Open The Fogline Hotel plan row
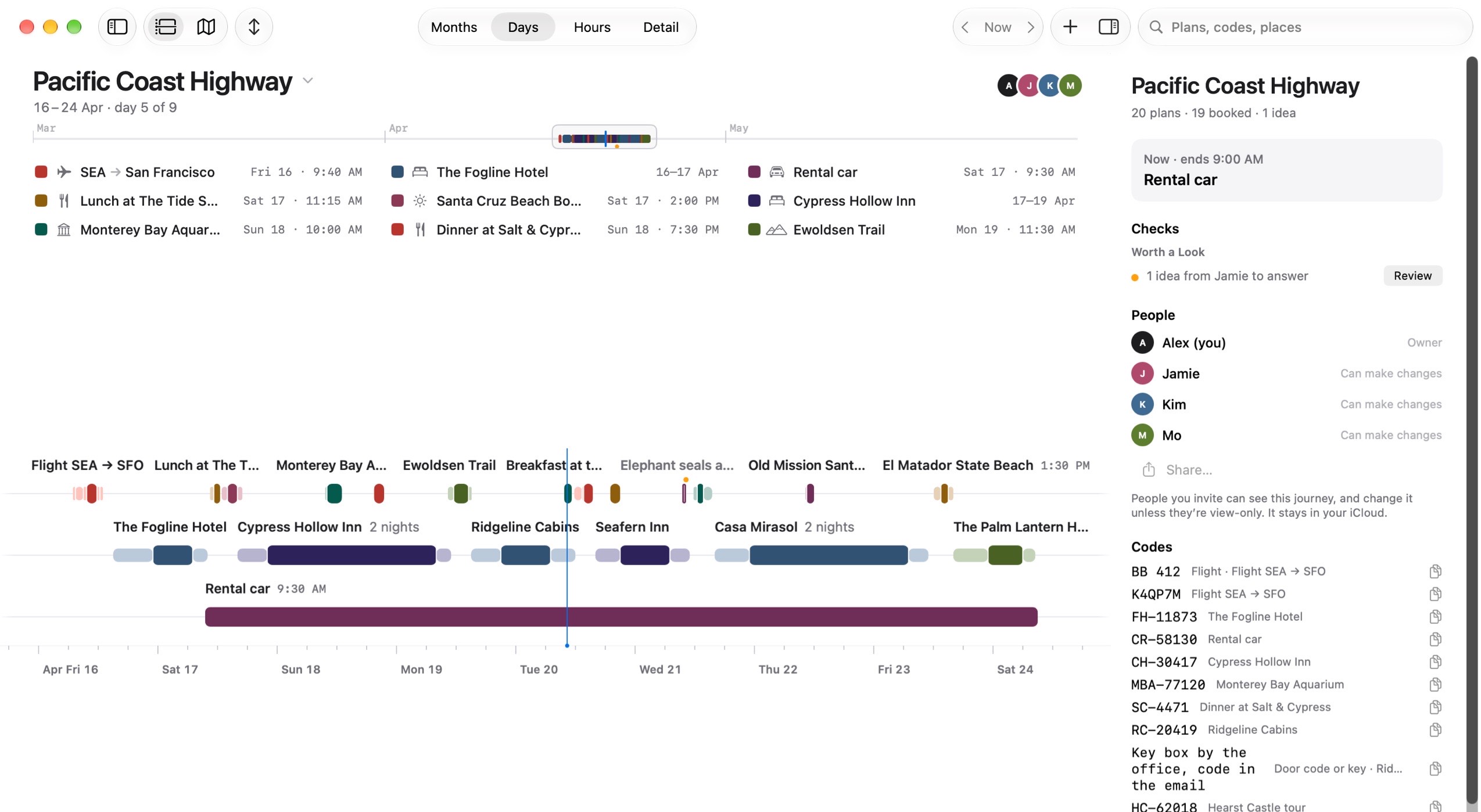This screenshot has height=812, width=1481. 555,172
